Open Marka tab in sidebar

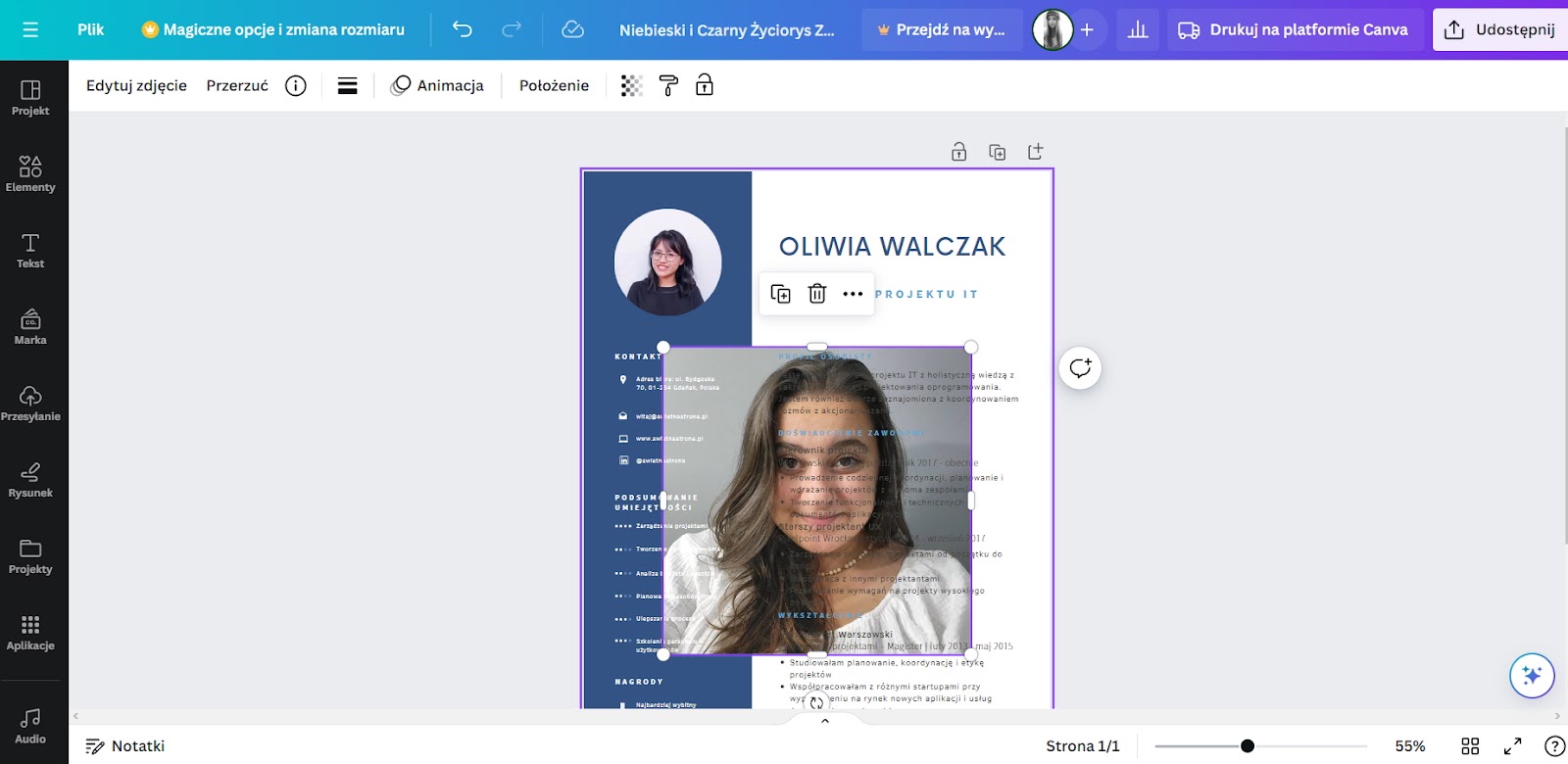(30, 327)
